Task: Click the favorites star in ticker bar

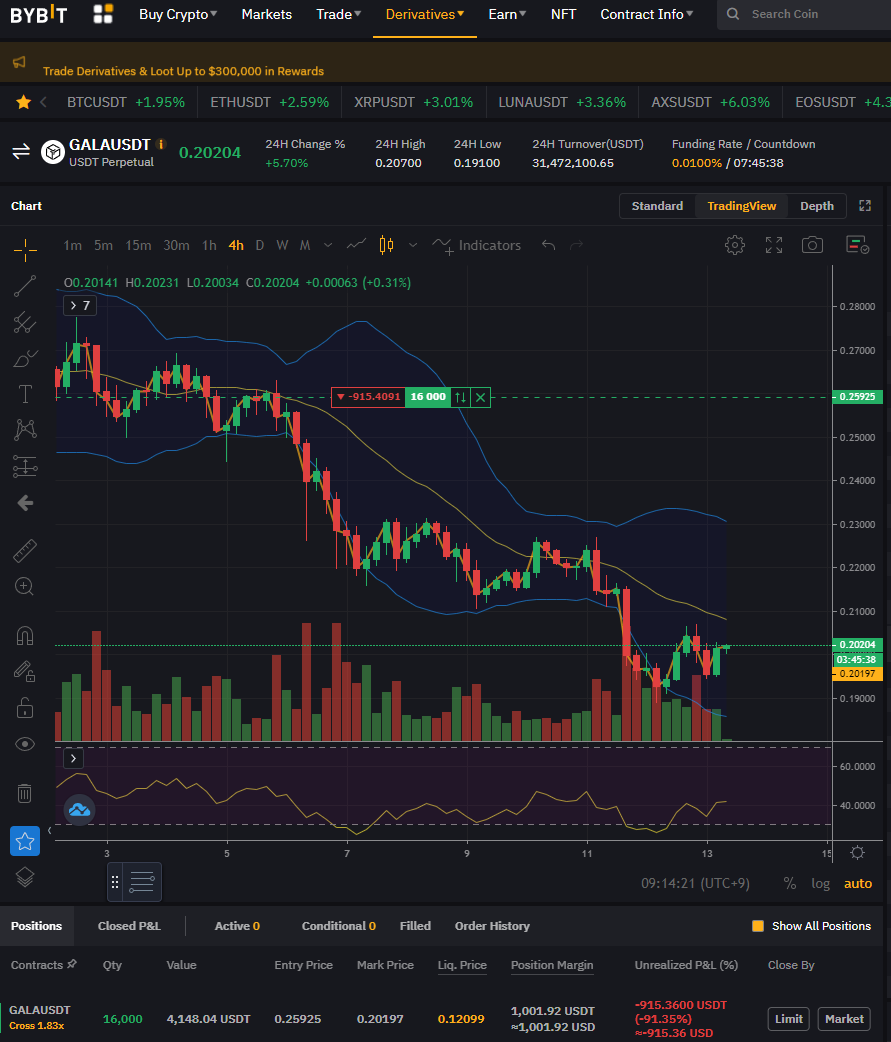Action: [x=23, y=102]
